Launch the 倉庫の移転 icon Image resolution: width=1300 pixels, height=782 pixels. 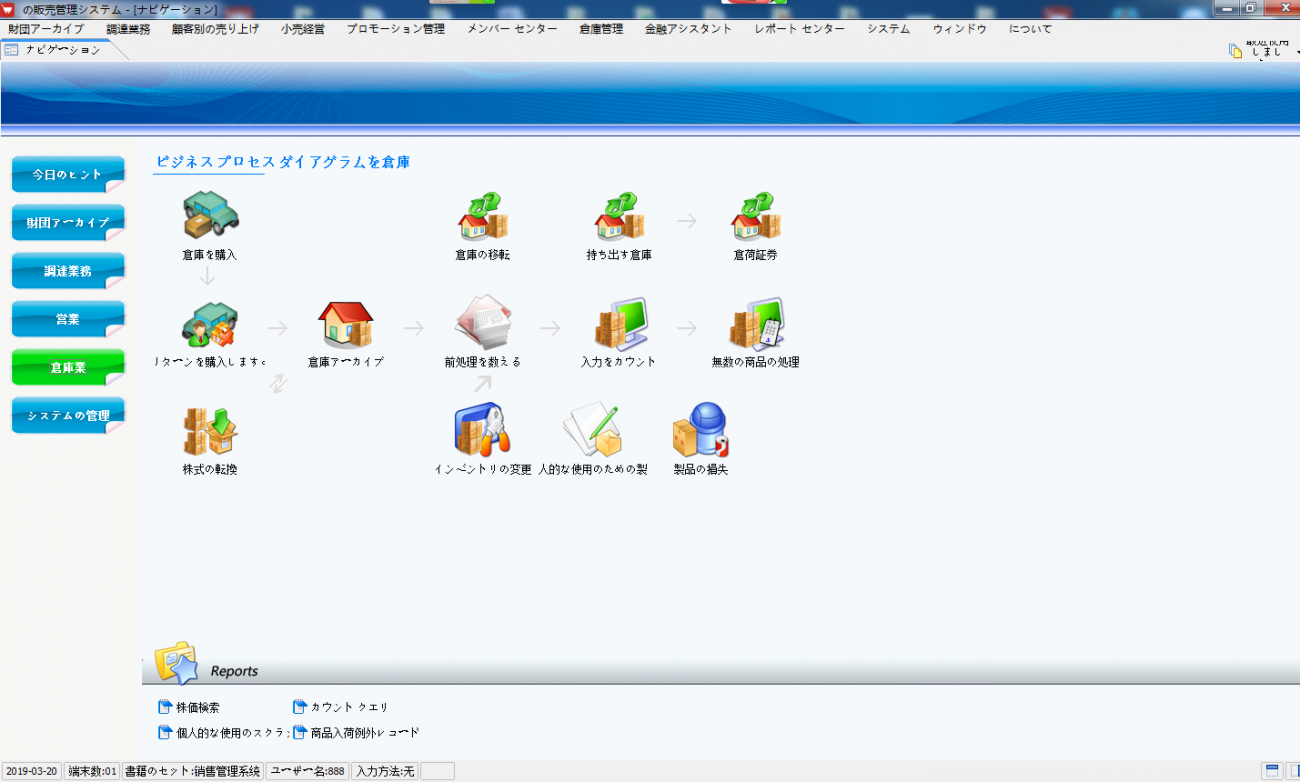483,217
